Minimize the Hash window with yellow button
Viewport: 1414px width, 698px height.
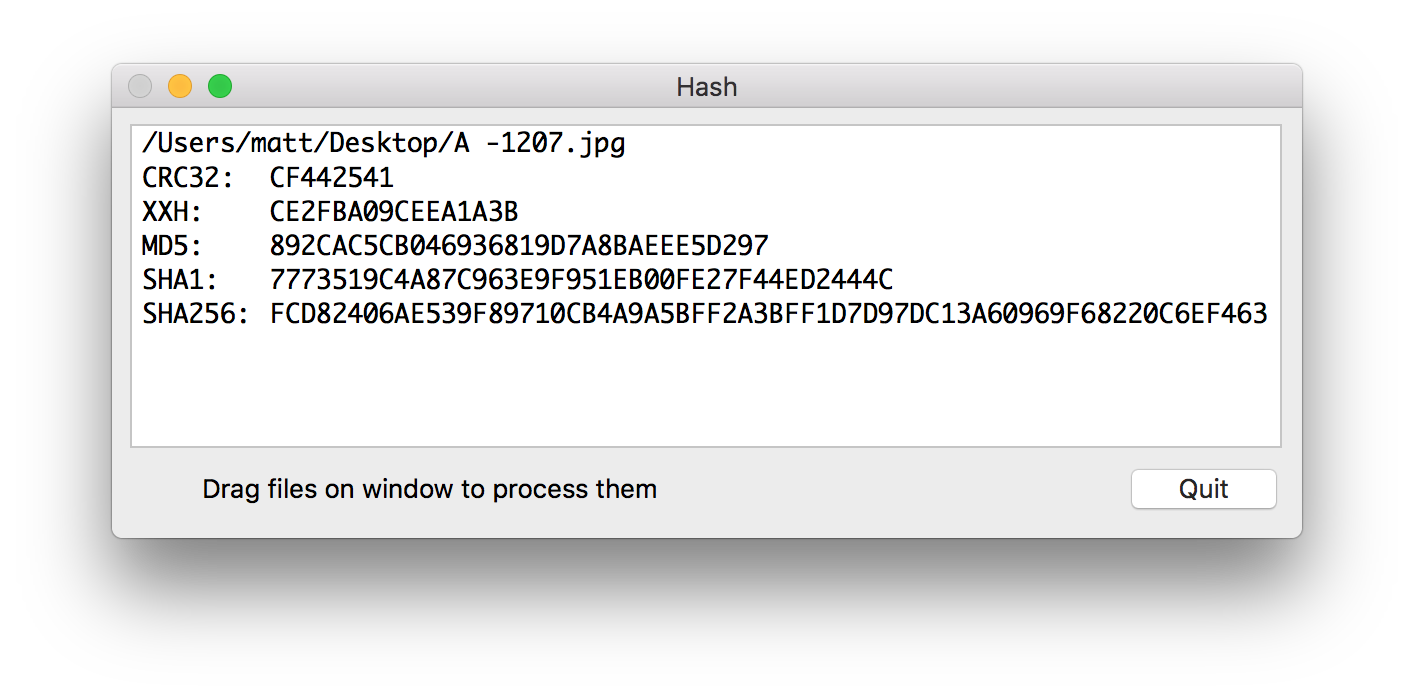point(180,87)
